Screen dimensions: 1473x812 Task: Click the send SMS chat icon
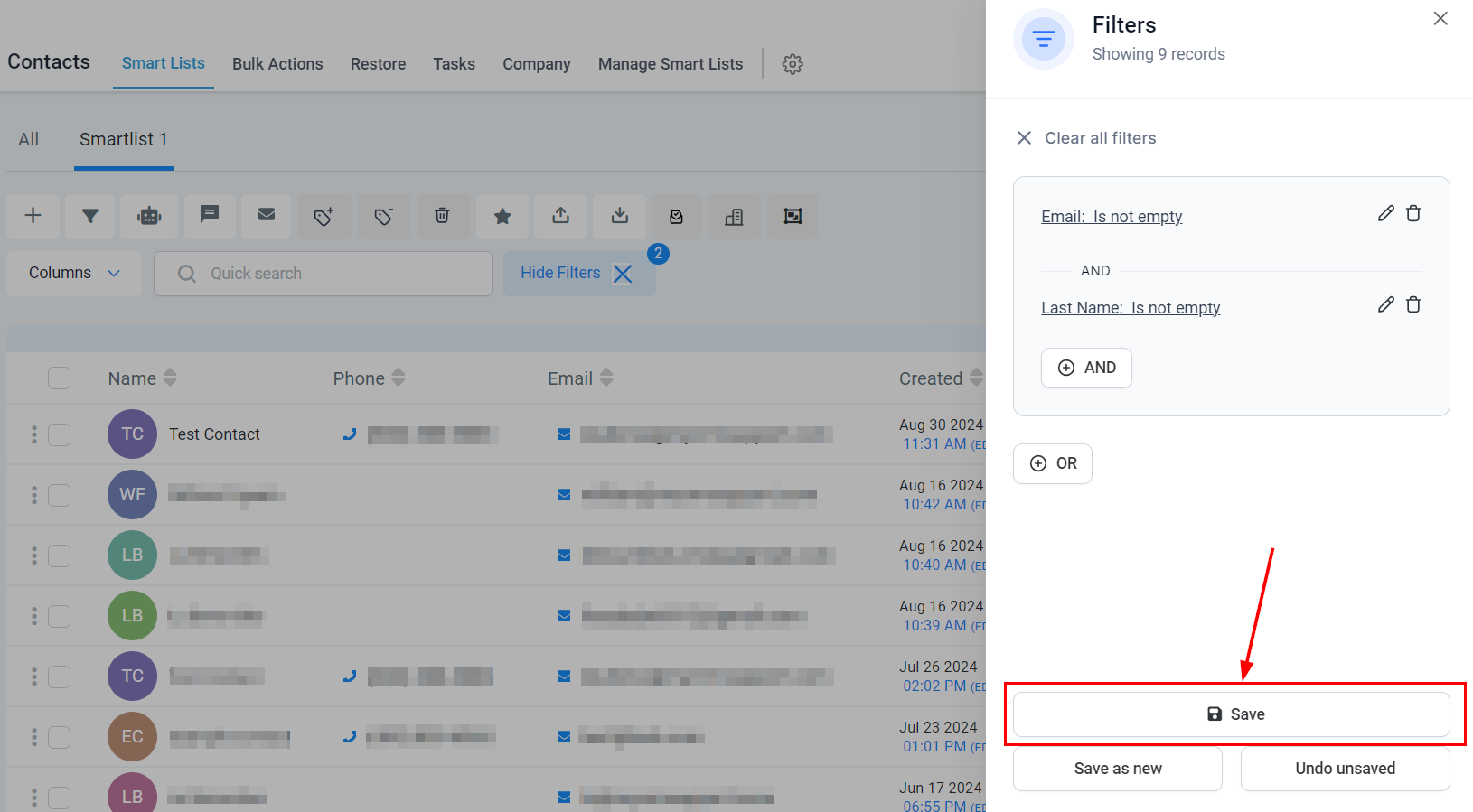point(210,216)
